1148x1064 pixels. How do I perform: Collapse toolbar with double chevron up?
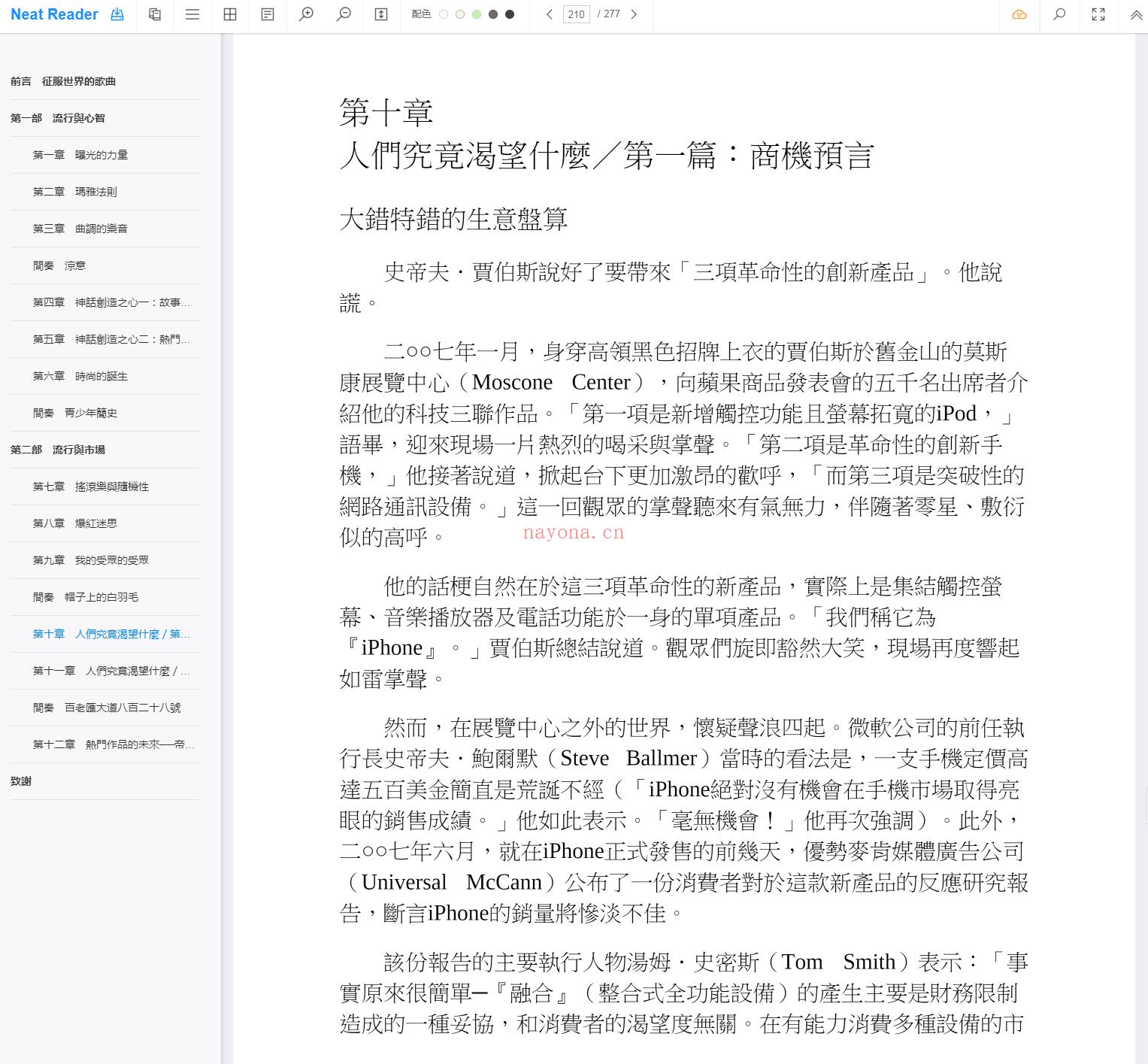pyautogui.click(x=1136, y=14)
